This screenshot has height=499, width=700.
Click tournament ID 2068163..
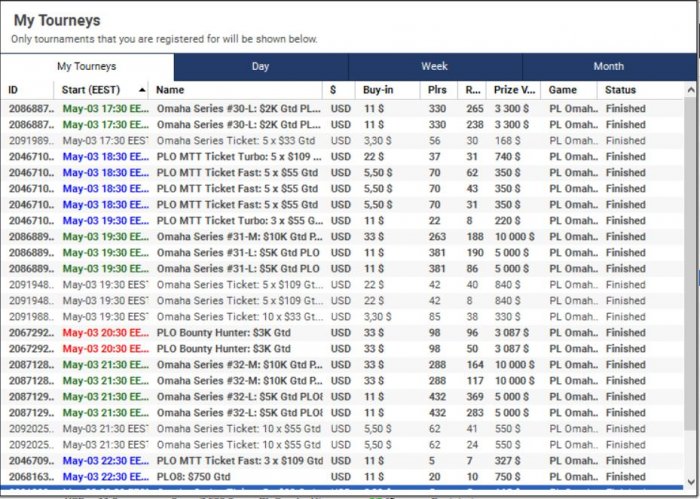pos(31,477)
